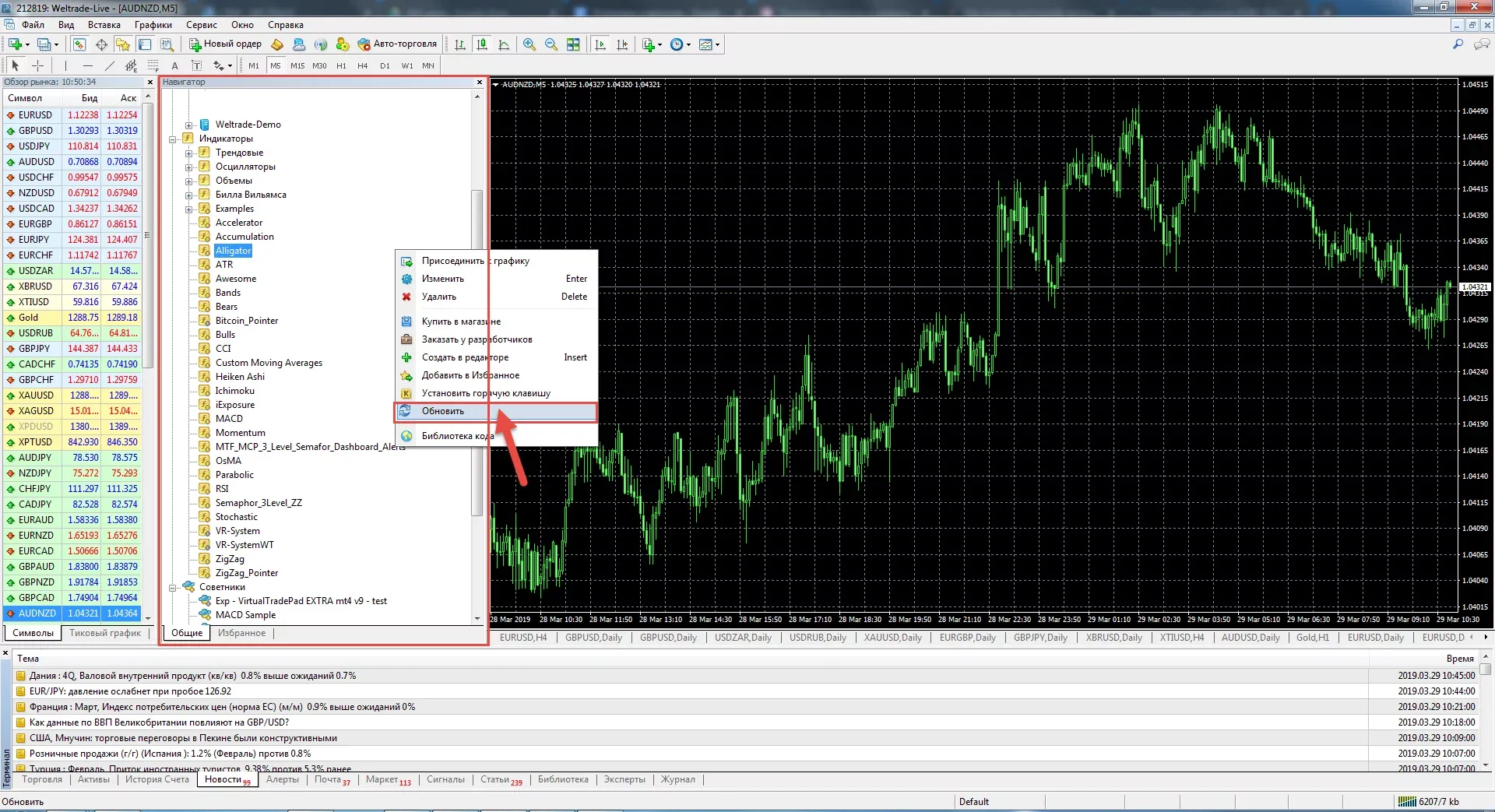Switch timeframe to H4
Screen dimensions: 1495x812
point(363,65)
